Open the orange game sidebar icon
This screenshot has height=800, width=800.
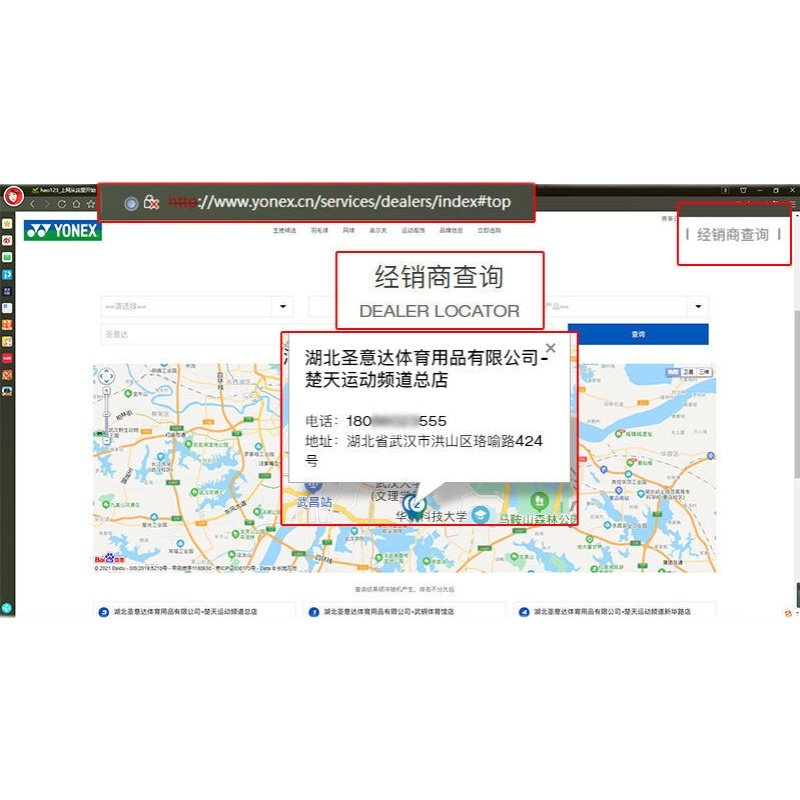7,324
